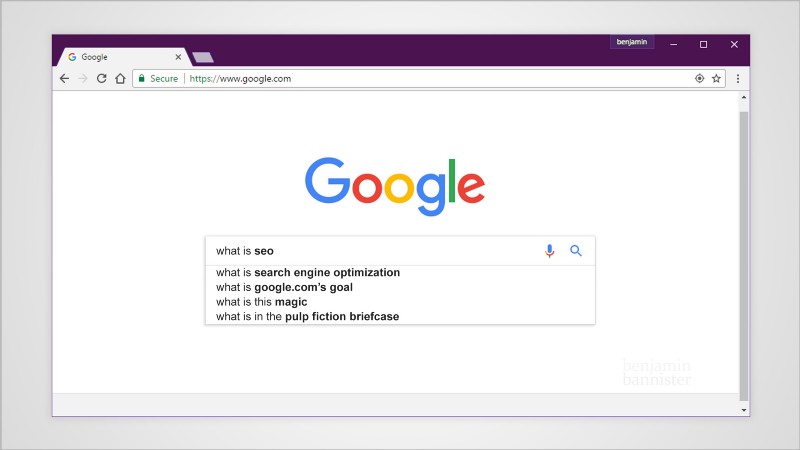Viewport: 800px width, 450px height.
Task: Click the search box containing 'what is seo'
Action: coord(370,251)
